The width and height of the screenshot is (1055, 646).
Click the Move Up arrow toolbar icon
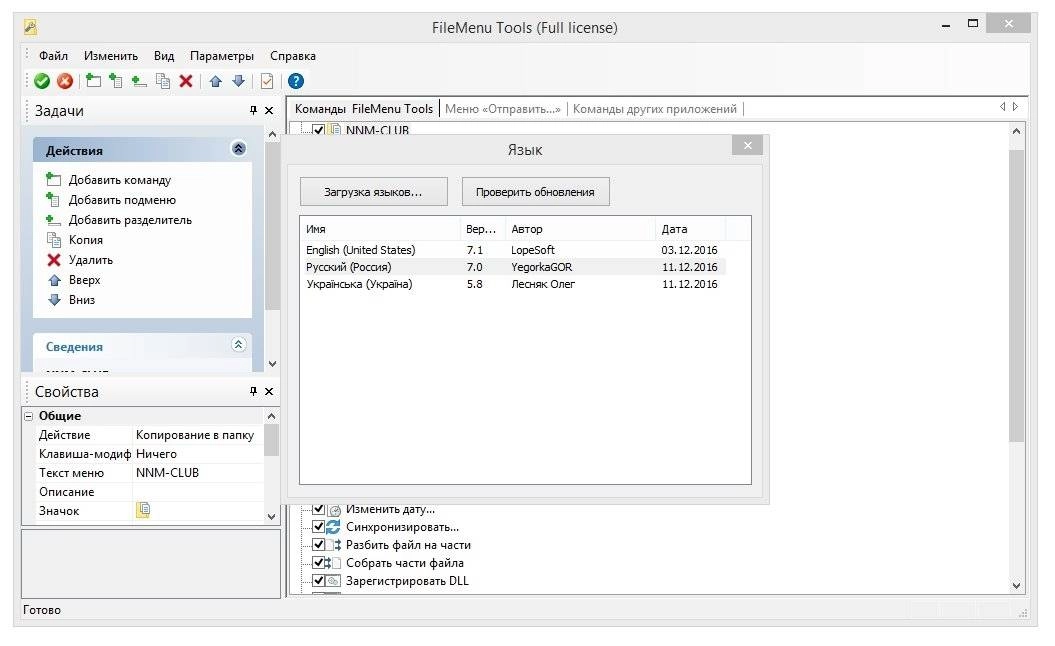tap(215, 81)
